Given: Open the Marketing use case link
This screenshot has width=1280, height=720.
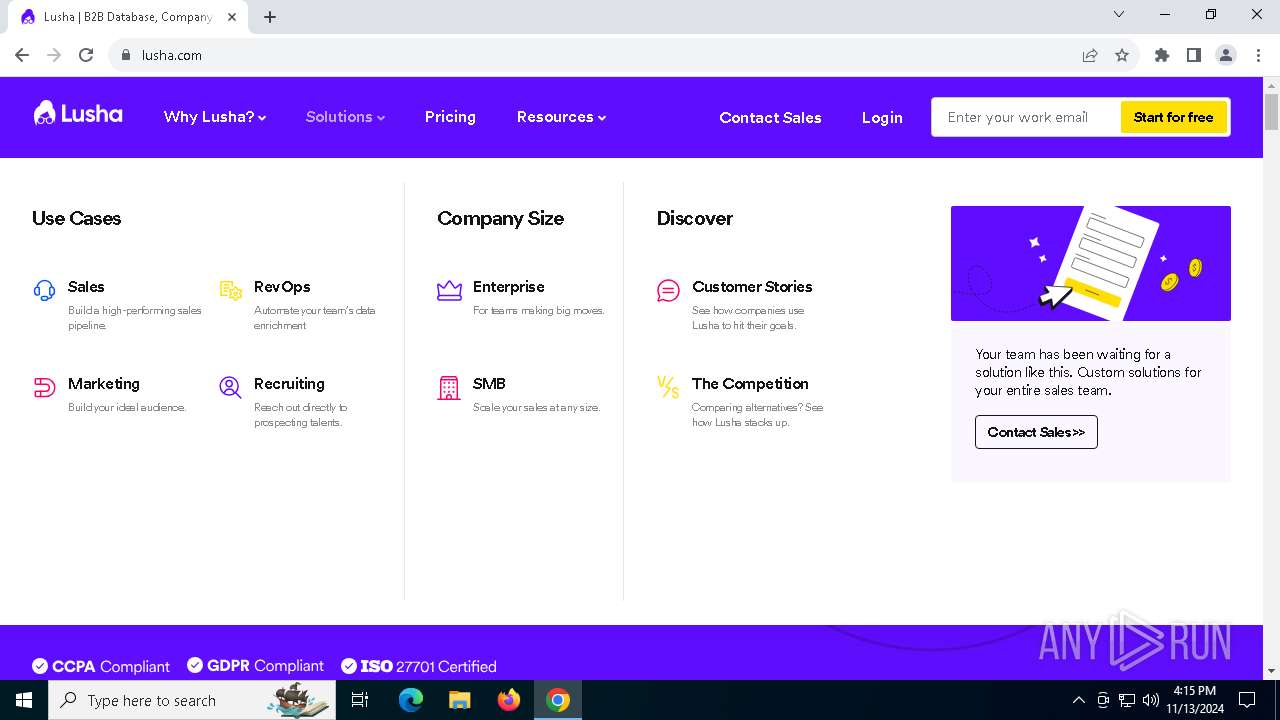Looking at the screenshot, I should pyautogui.click(x=104, y=383).
